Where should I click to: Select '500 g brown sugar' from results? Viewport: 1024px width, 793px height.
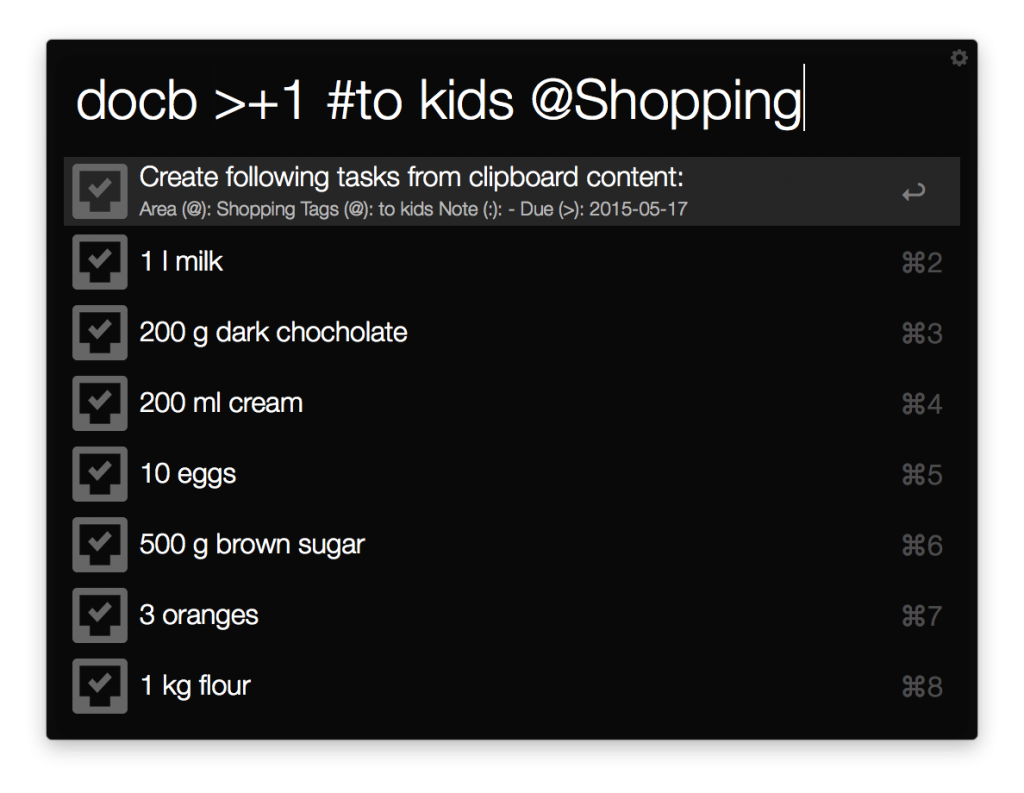coord(252,545)
